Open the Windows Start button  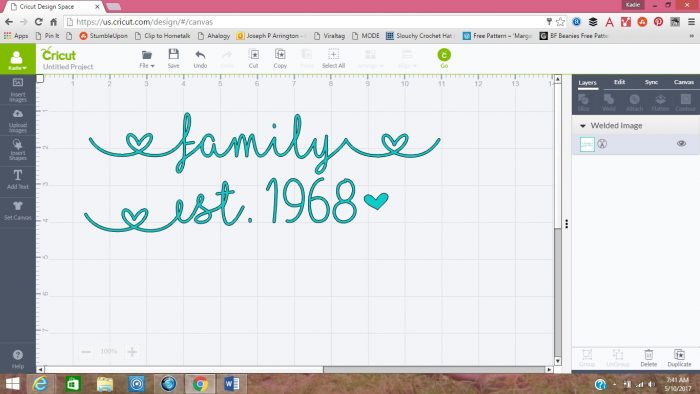[x=12, y=384]
